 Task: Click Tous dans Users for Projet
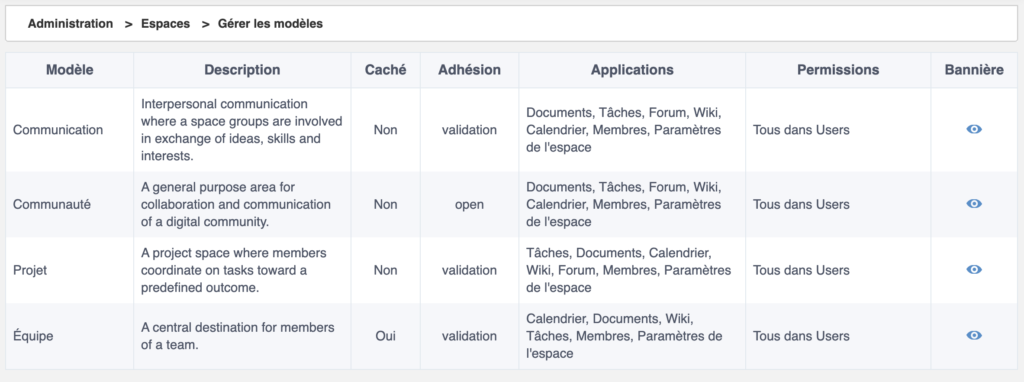click(x=801, y=270)
